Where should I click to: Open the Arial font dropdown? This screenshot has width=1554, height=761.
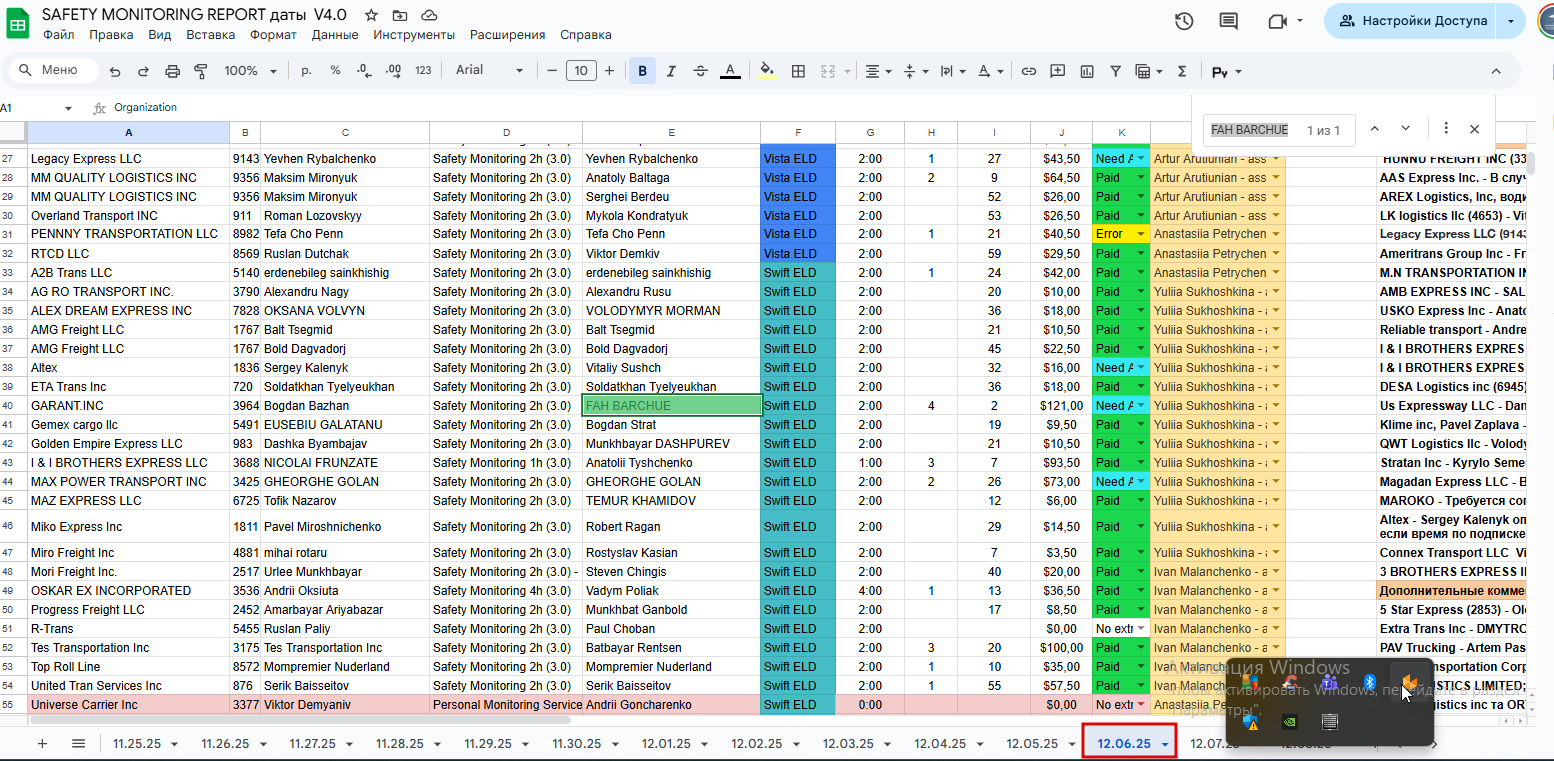489,70
